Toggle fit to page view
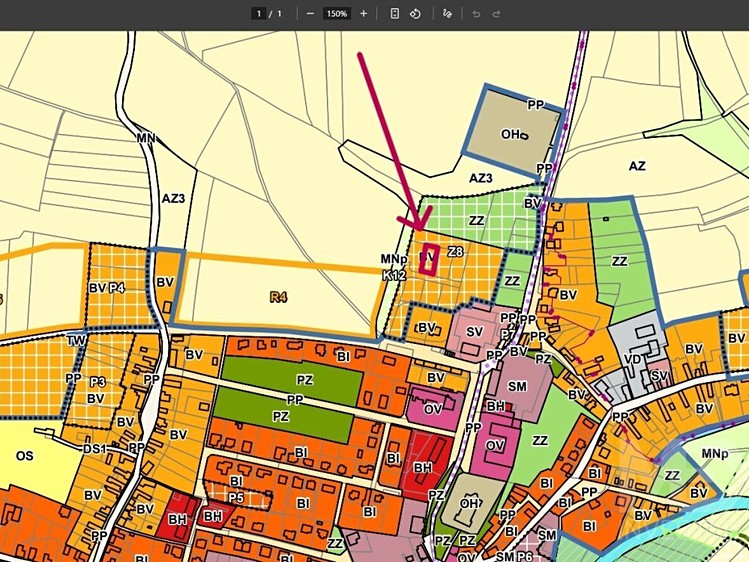This screenshot has height=562, width=749. point(395,14)
